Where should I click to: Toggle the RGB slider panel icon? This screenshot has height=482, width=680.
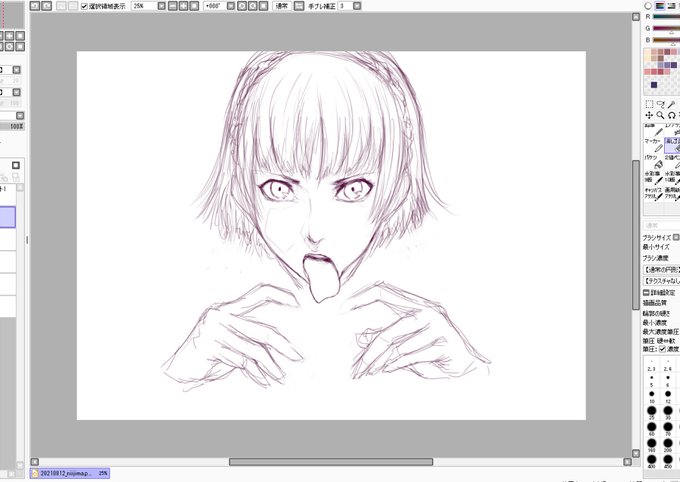(660, 6)
